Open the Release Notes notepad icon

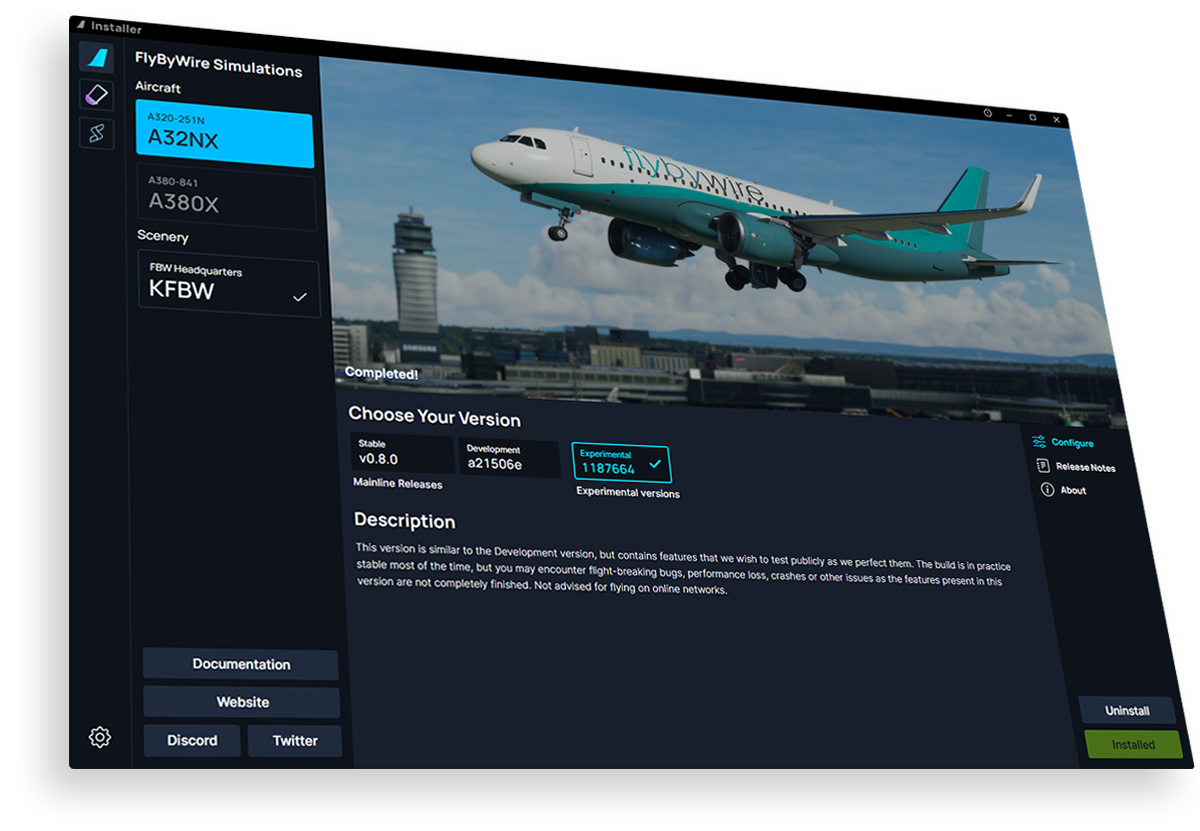click(1043, 466)
